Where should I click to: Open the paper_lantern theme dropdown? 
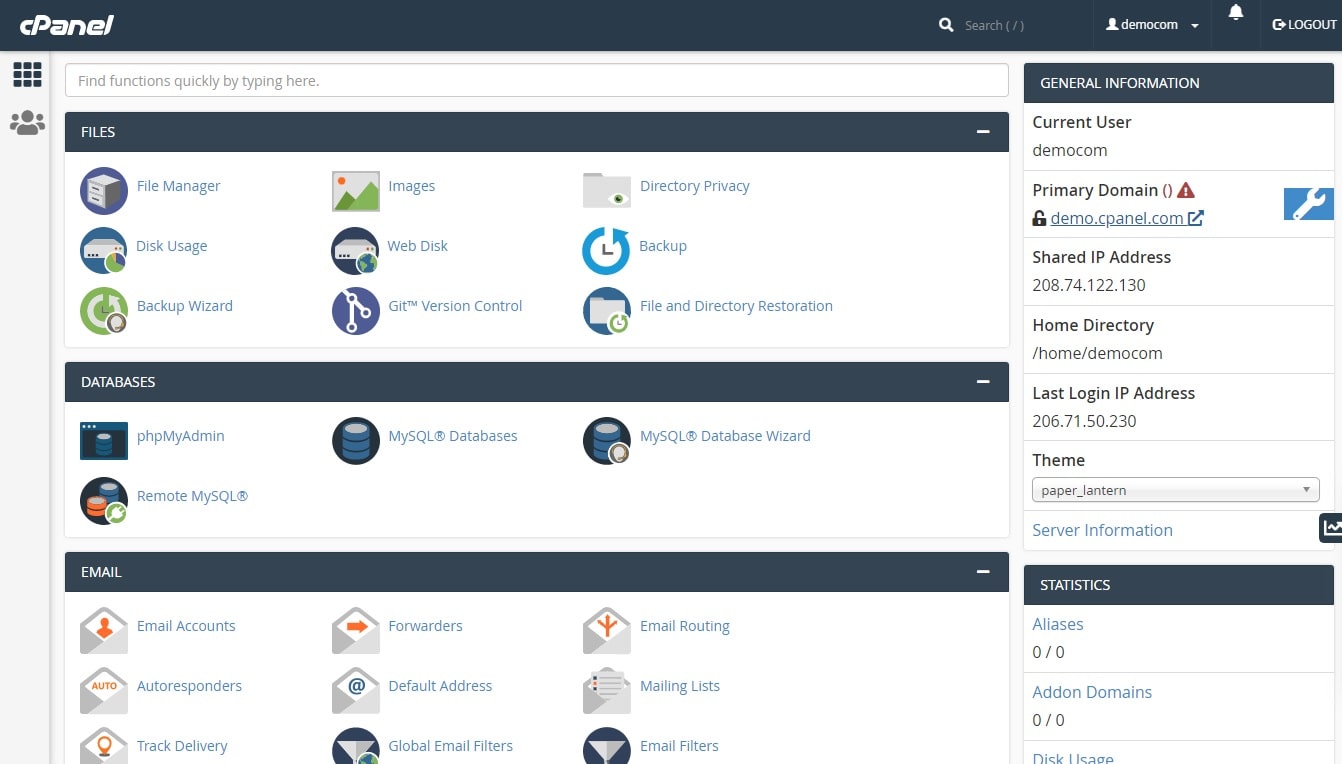point(1176,490)
